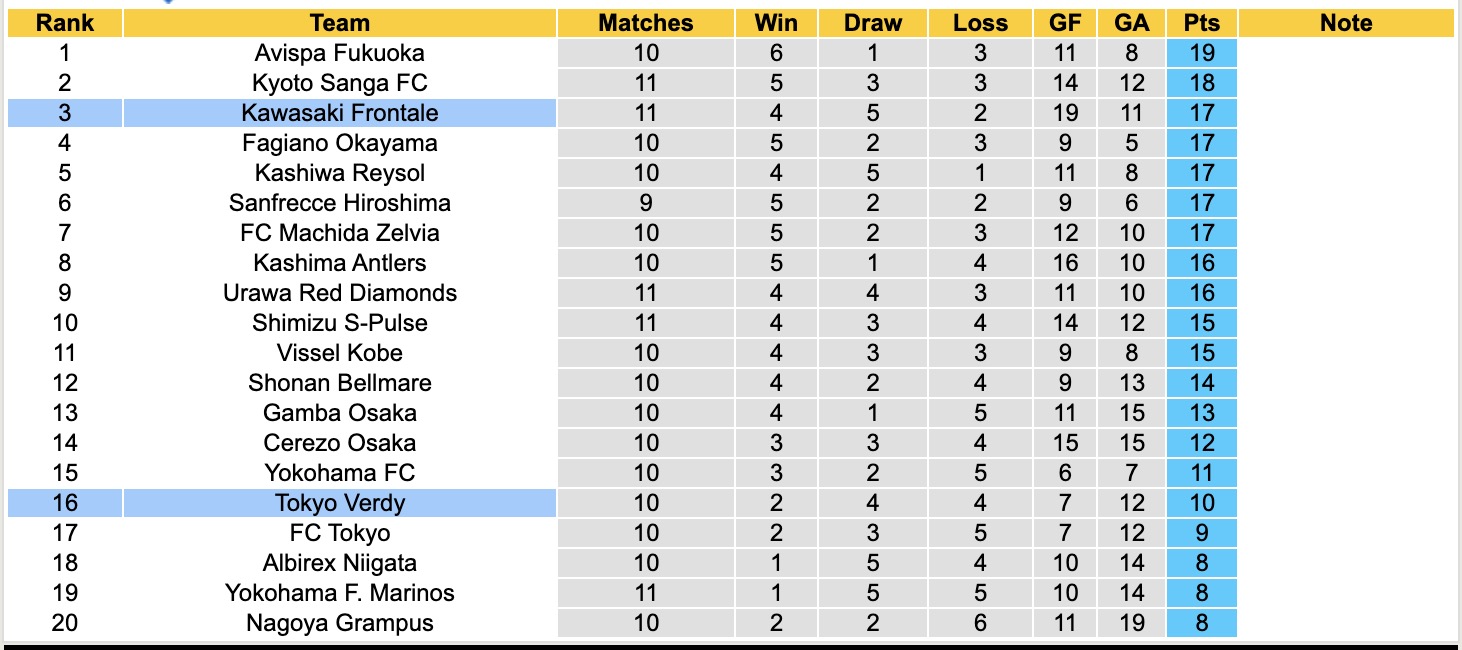Click the Win column header

point(777,23)
